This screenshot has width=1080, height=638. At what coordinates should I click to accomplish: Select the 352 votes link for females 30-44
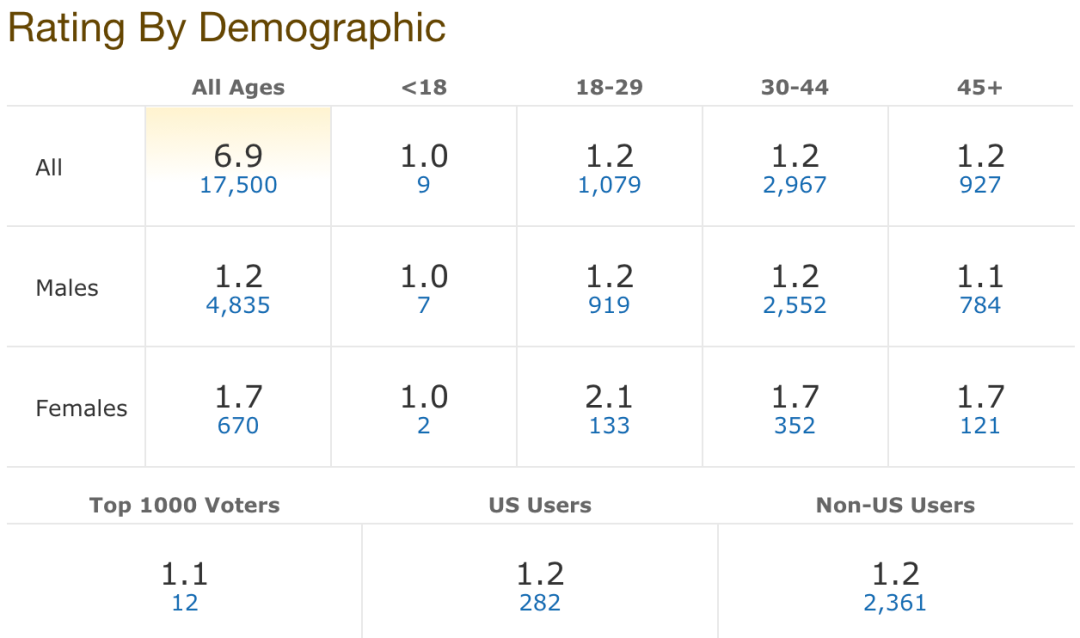[794, 425]
